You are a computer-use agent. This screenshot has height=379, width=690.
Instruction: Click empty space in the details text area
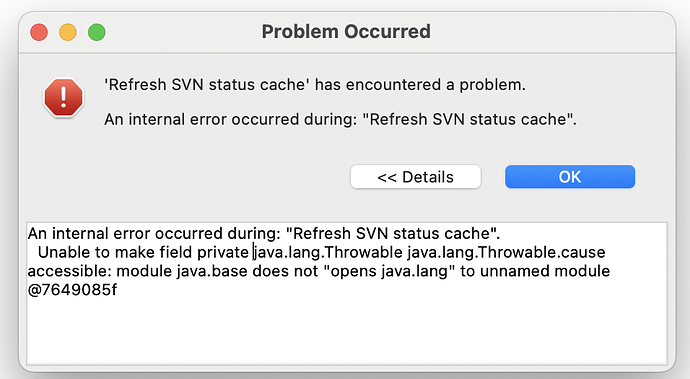[347, 330]
